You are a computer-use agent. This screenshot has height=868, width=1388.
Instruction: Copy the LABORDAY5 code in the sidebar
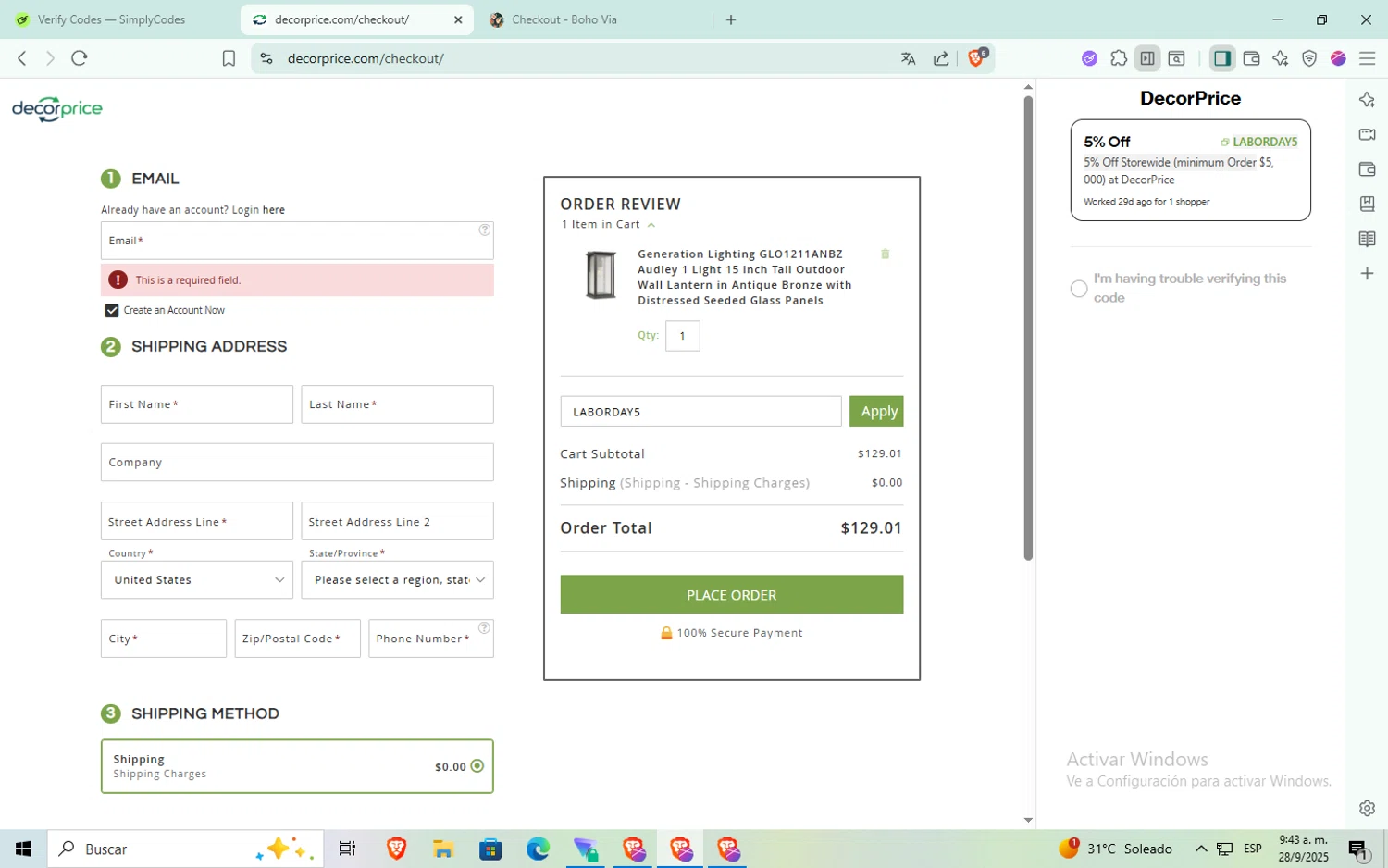(x=1259, y=142)
